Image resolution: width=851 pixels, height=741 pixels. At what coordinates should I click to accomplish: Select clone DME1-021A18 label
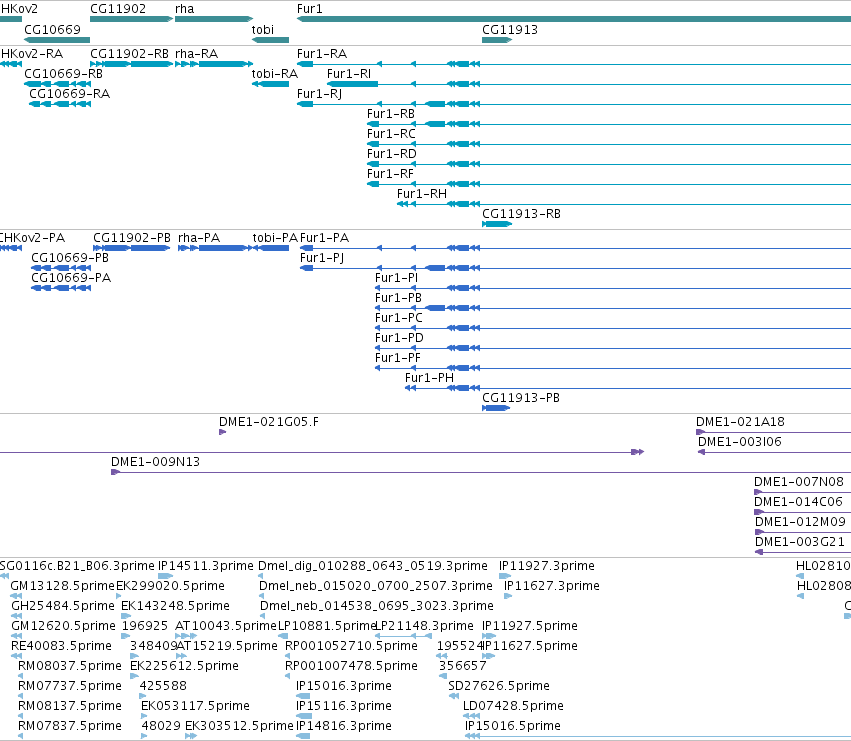tap(740, 422)
